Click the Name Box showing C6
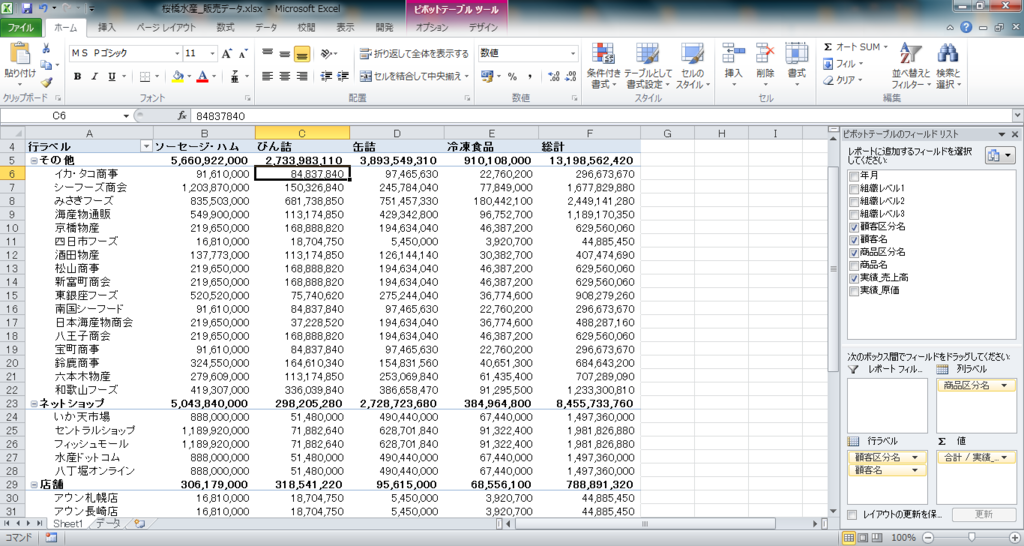This screenshot has height=546, width=1024. pyautogui.click(x=59, y=116)
